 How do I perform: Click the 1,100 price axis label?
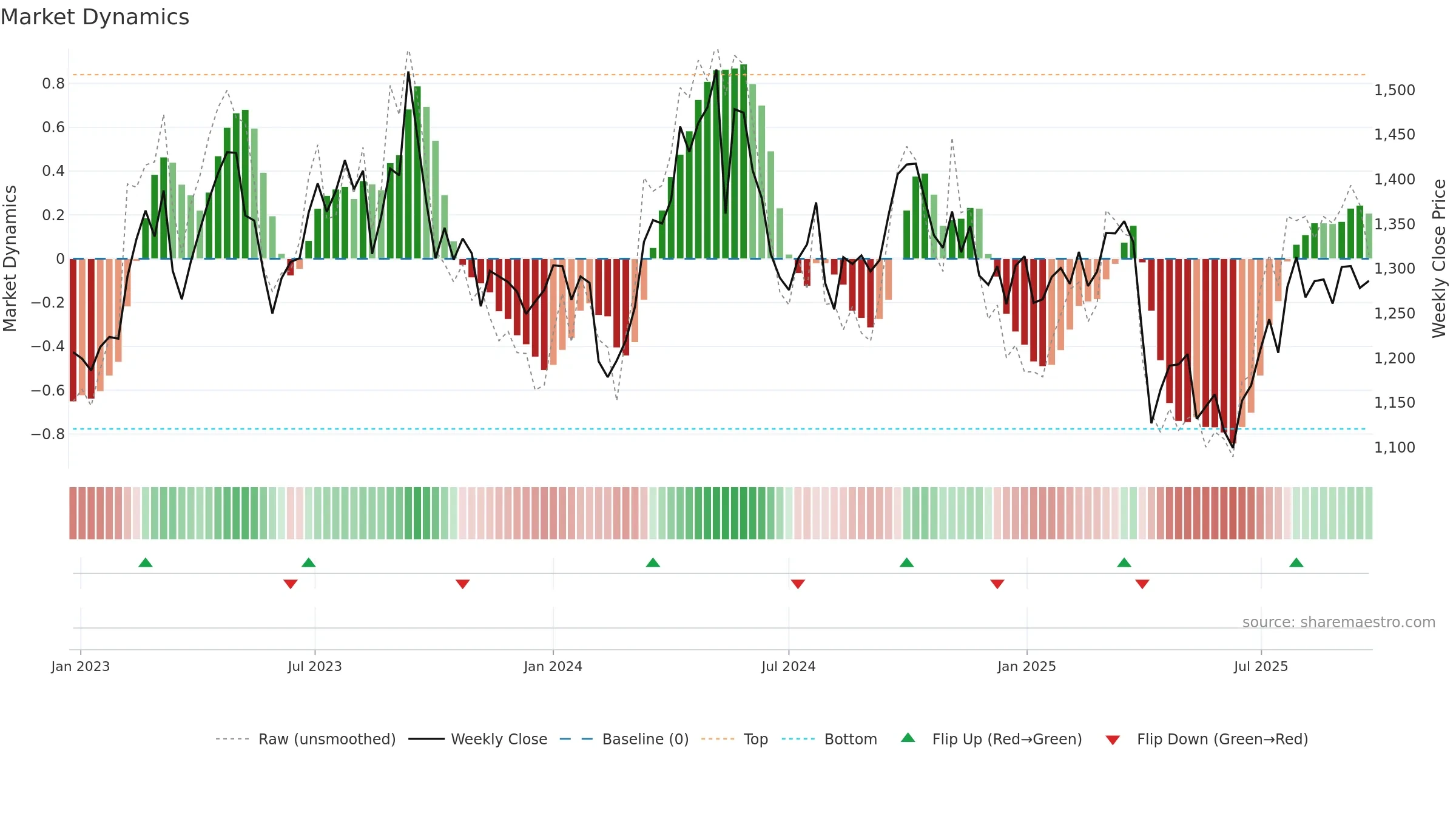(1395, 448)
